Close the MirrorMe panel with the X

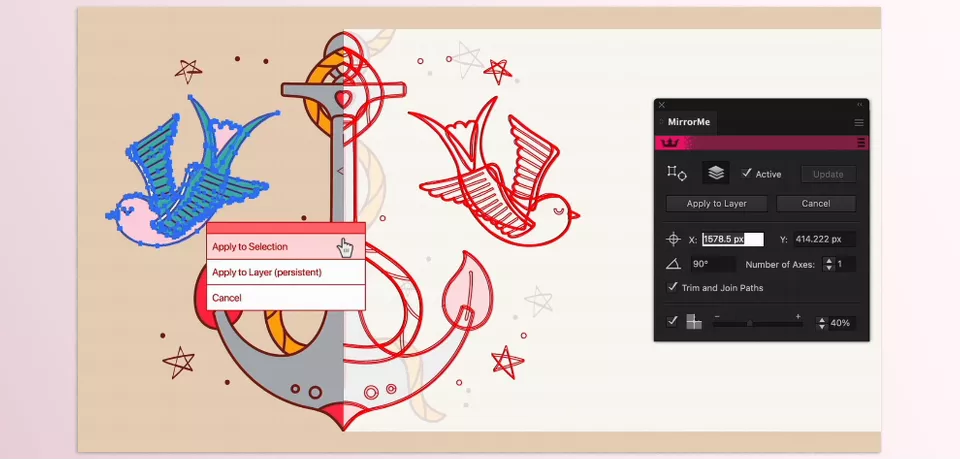(x=661, y=104)
